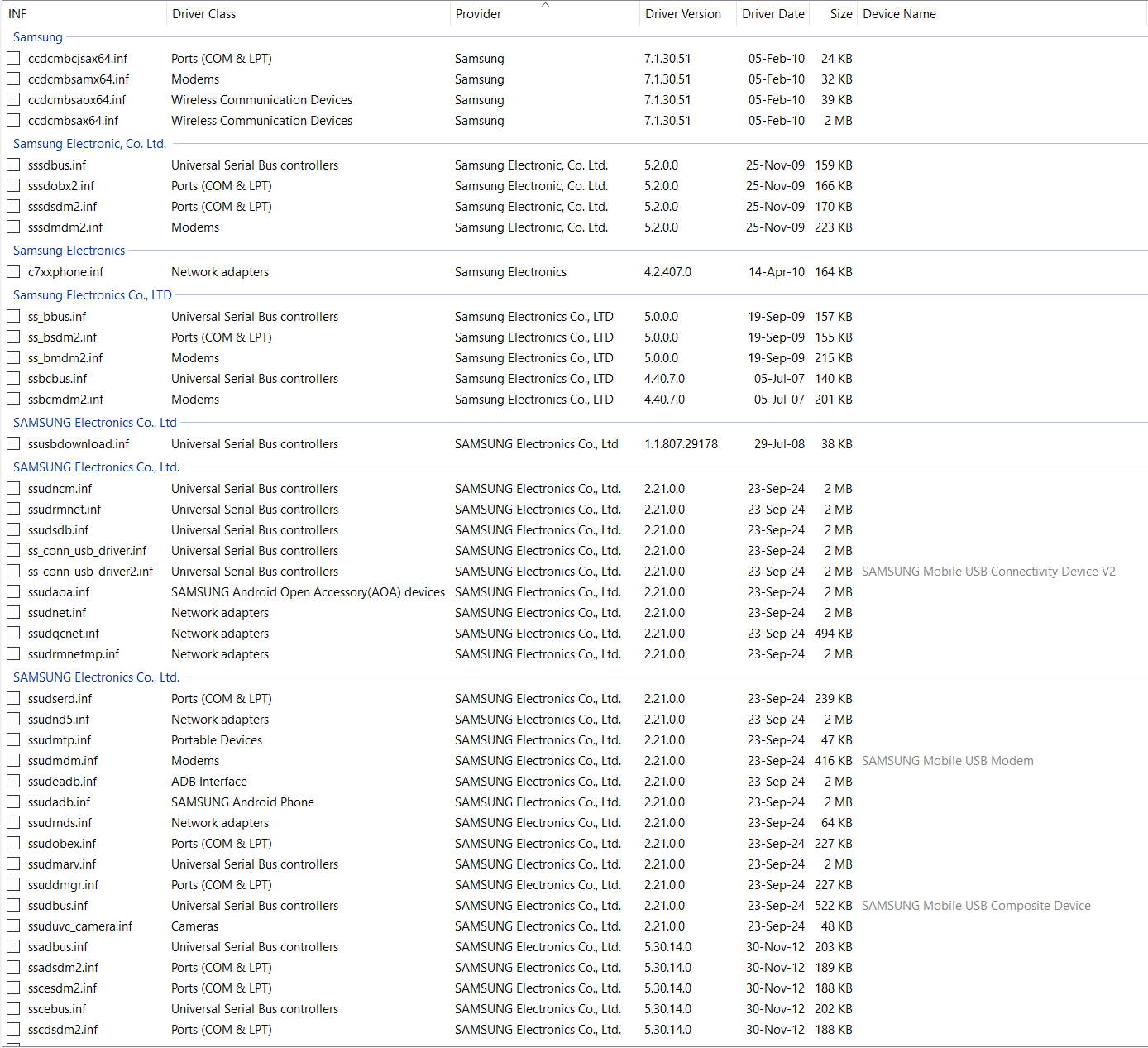This screenshot has width=1148, height=1048.
Task: Select the ssbcbus.inf row name
Action: click(x=57, y=379)
